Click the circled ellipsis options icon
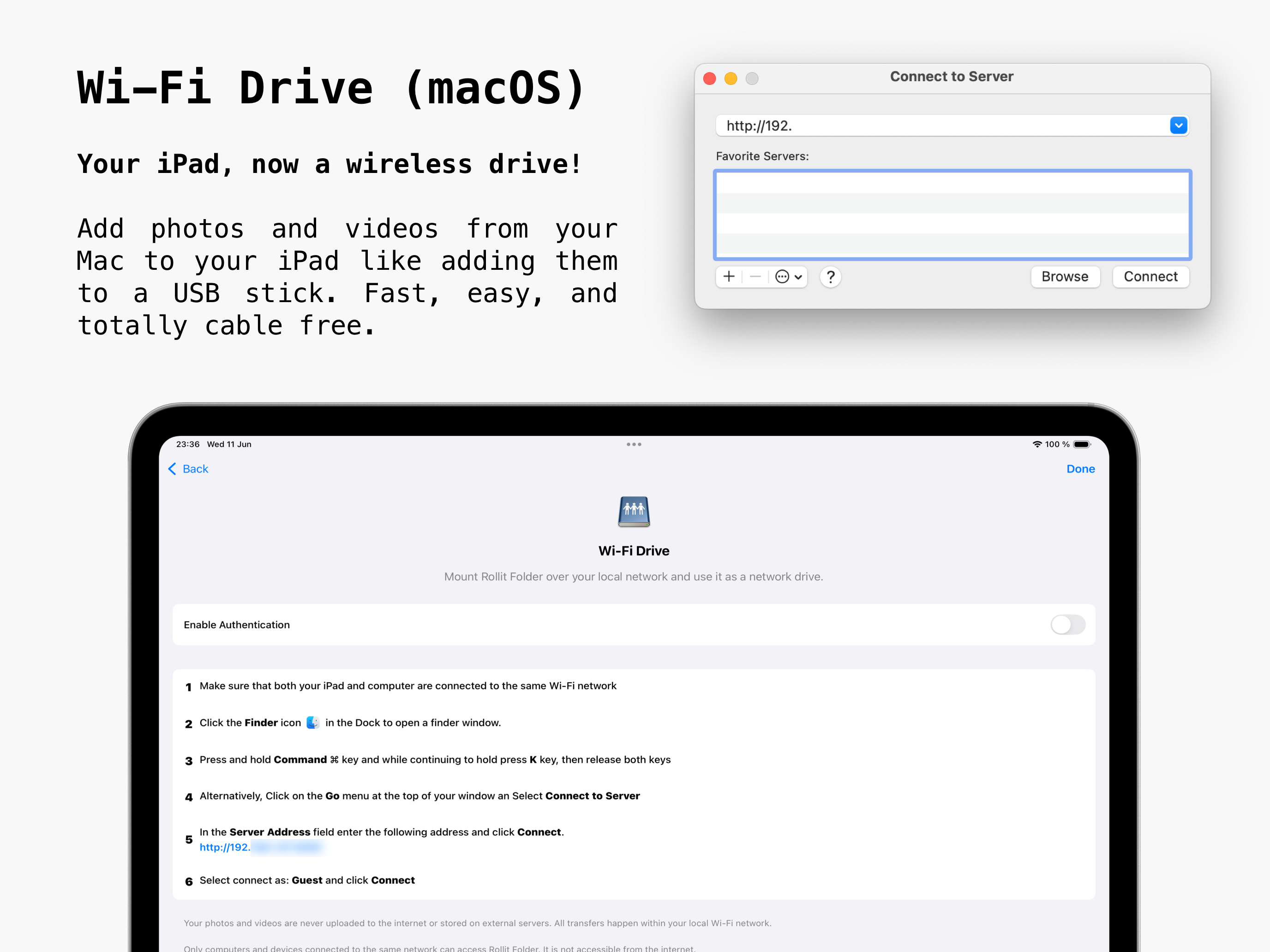1270x952 pixels. pyautogui.click(x=782, y=277)
